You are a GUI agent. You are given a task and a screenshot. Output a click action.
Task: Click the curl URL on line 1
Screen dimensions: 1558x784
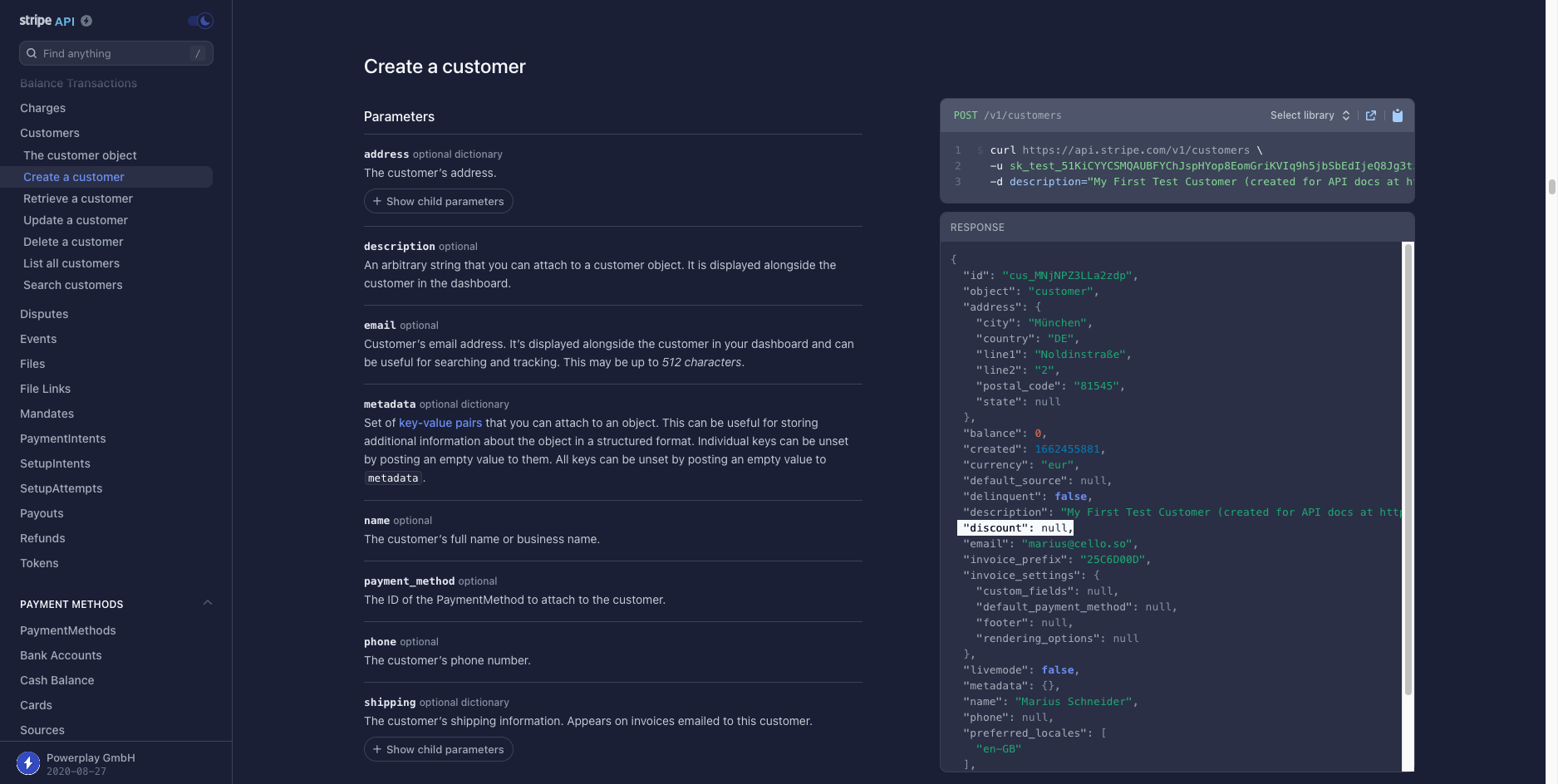(x=1136, y=150)
